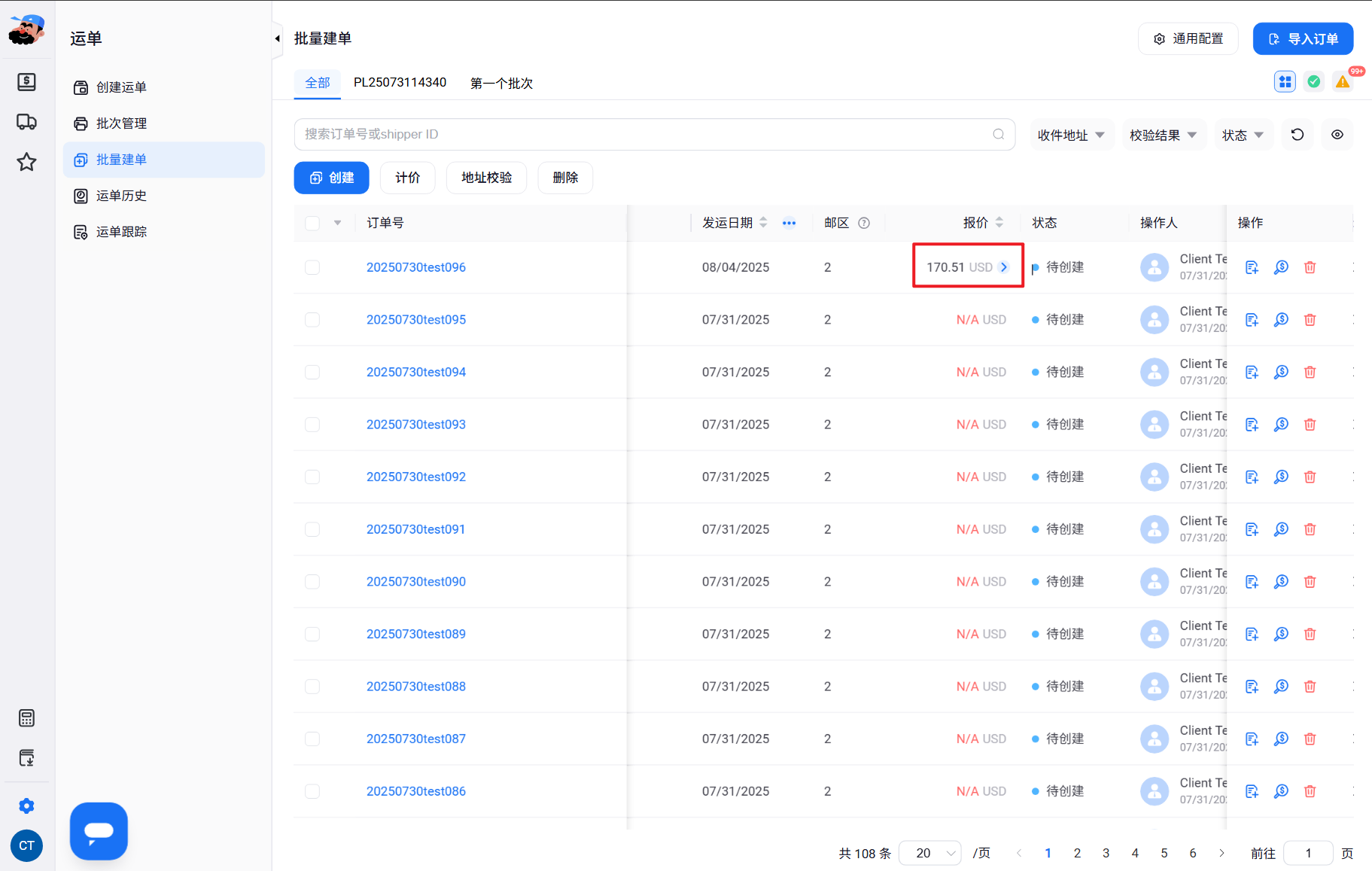The height and width of the screenshot is (871, 1372).
Task: Open the blue settings gear in left rail
Action: 26,806
